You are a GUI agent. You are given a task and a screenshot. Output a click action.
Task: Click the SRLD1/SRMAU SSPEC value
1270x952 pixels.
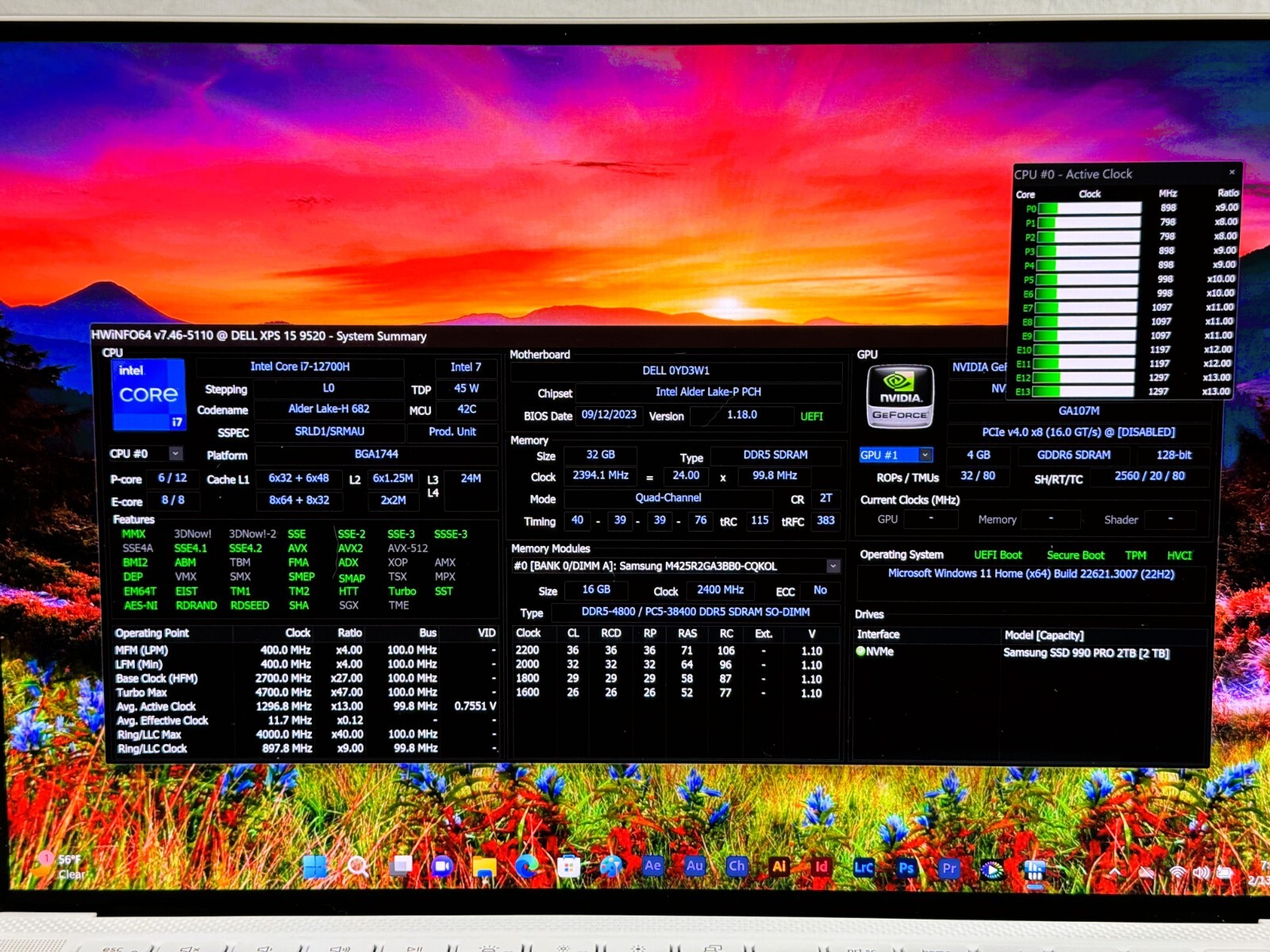coord(329,432)
